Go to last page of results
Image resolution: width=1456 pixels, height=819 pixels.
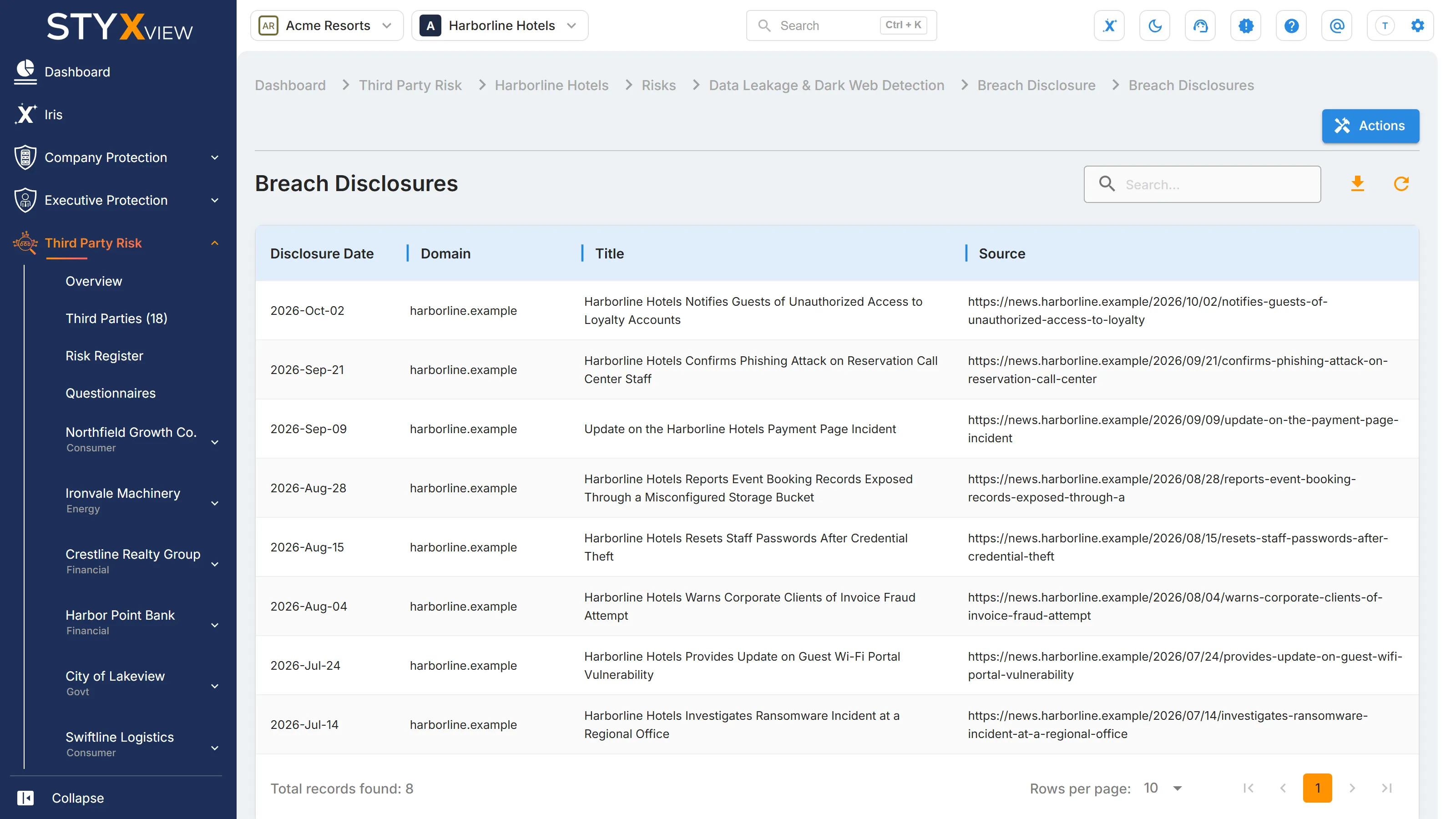1386,788
